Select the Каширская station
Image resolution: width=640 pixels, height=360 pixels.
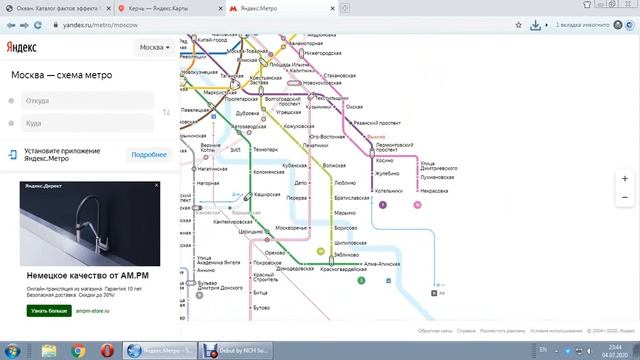[267, 195]
